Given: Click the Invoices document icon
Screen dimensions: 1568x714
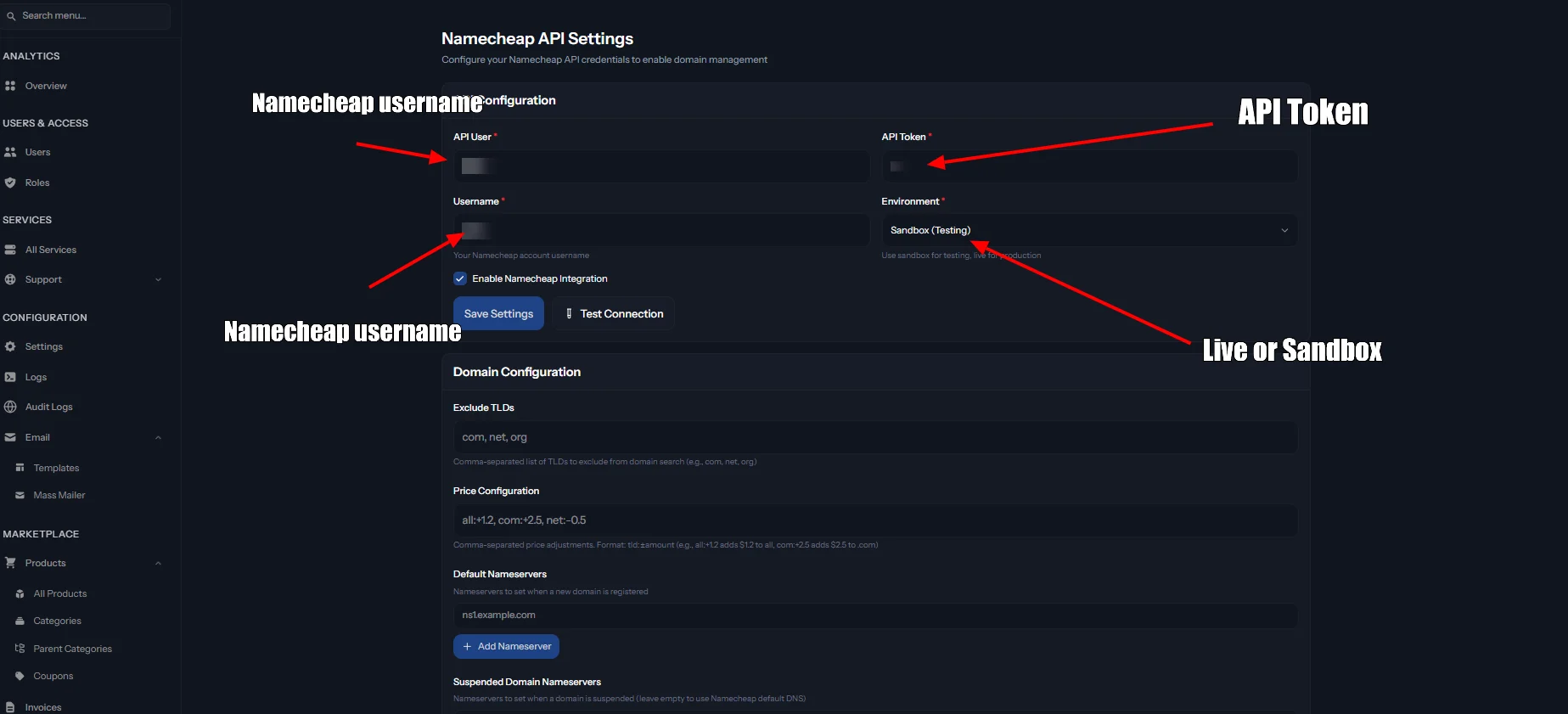Looking at the screenshot, I should pos(10,707).
